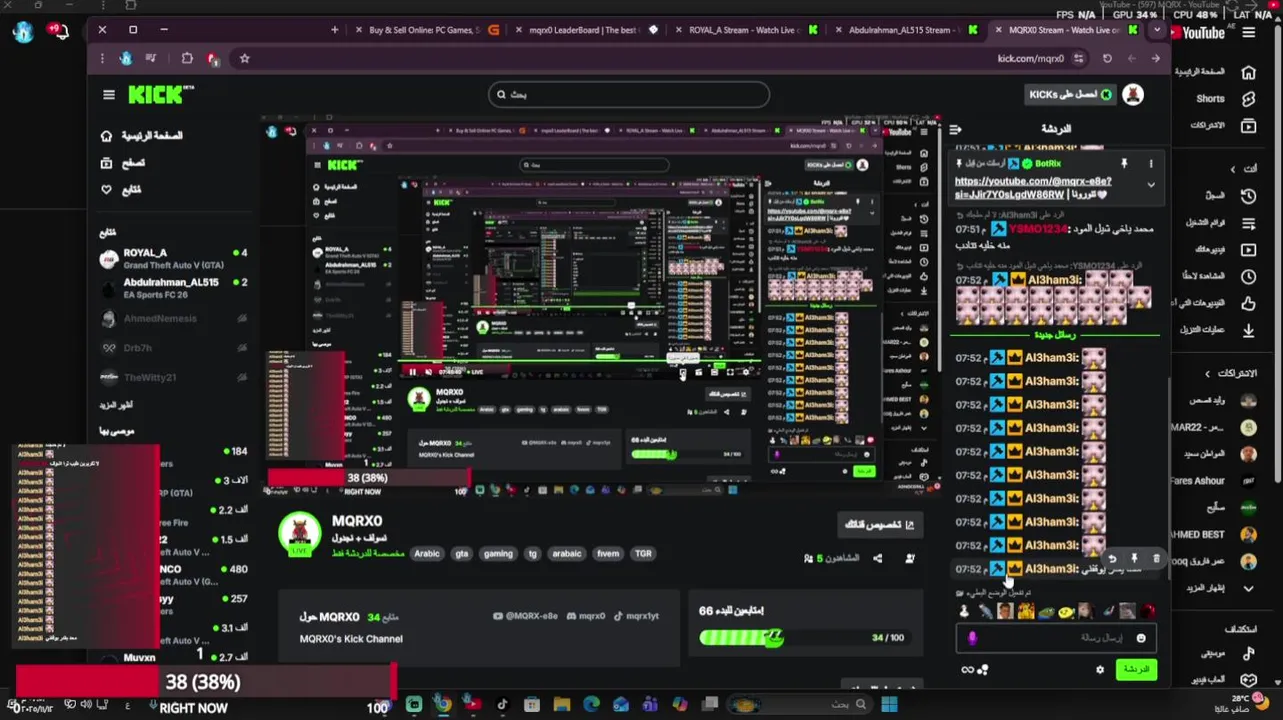Open more options on the pinned message

(1151, 163)
